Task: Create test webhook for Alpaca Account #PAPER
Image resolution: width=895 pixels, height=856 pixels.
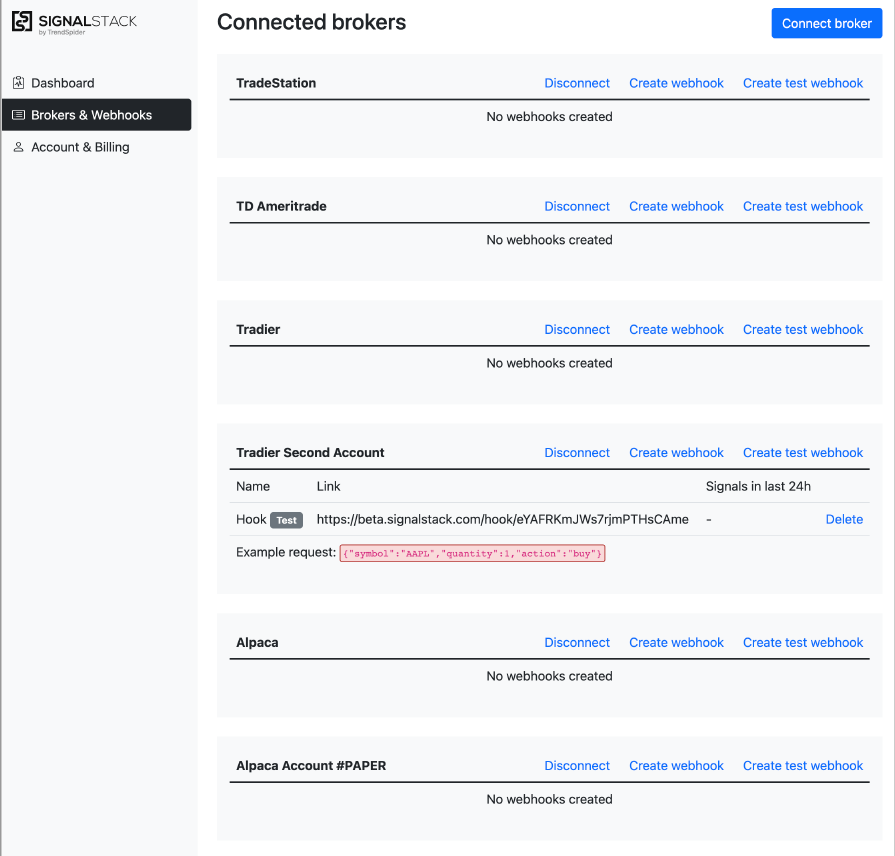Action: (803, 765)
